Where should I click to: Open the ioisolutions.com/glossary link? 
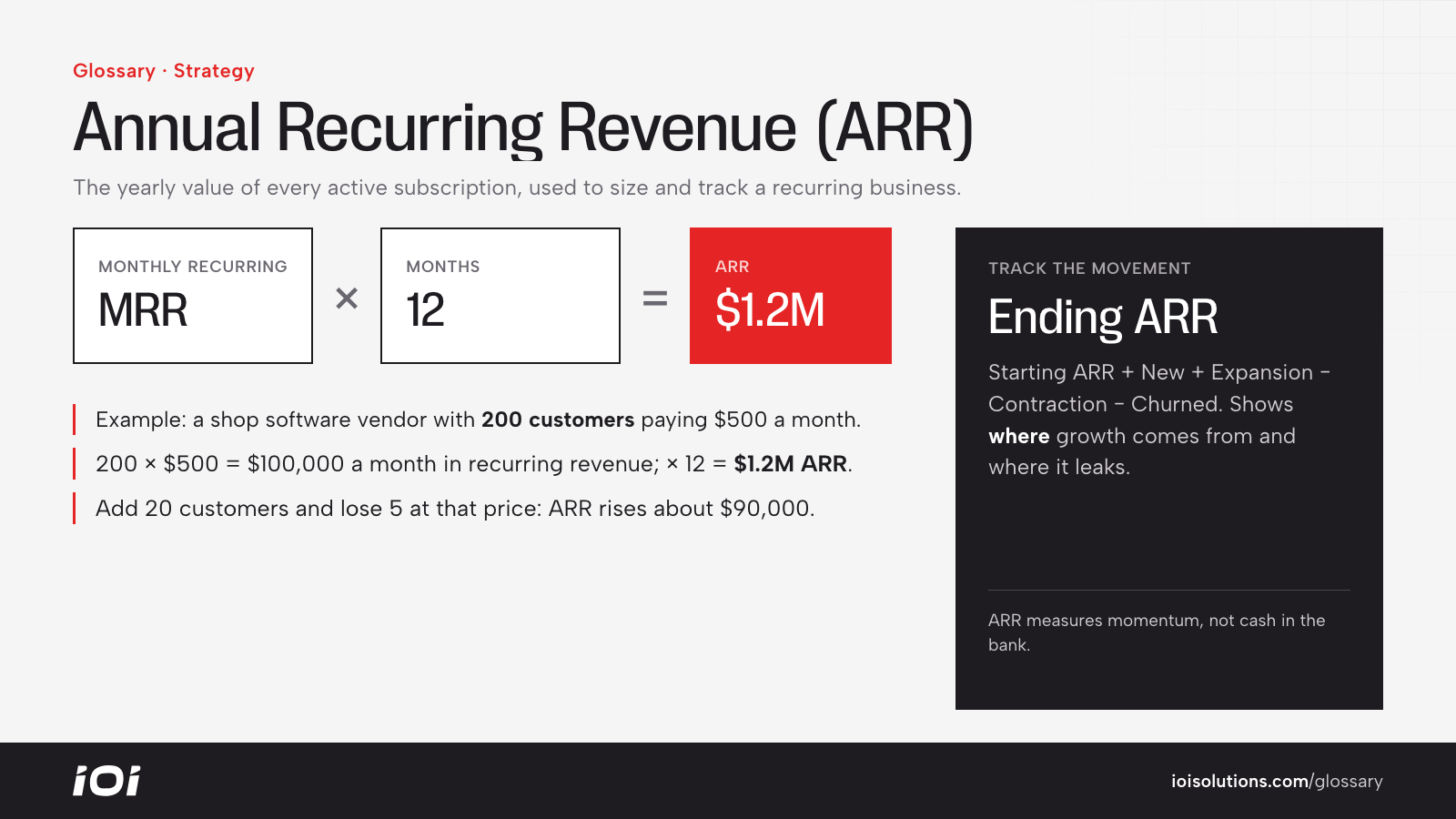point(1277,781)
